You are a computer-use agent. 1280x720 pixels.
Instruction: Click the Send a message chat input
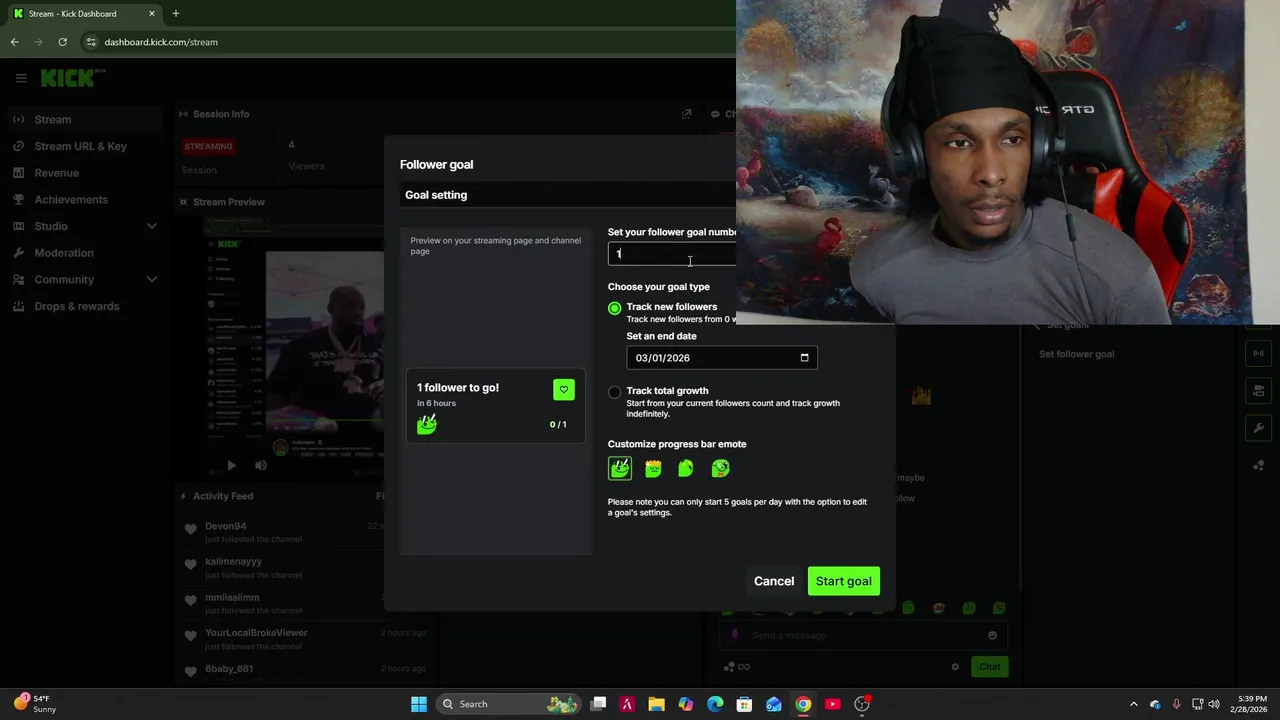862,635
